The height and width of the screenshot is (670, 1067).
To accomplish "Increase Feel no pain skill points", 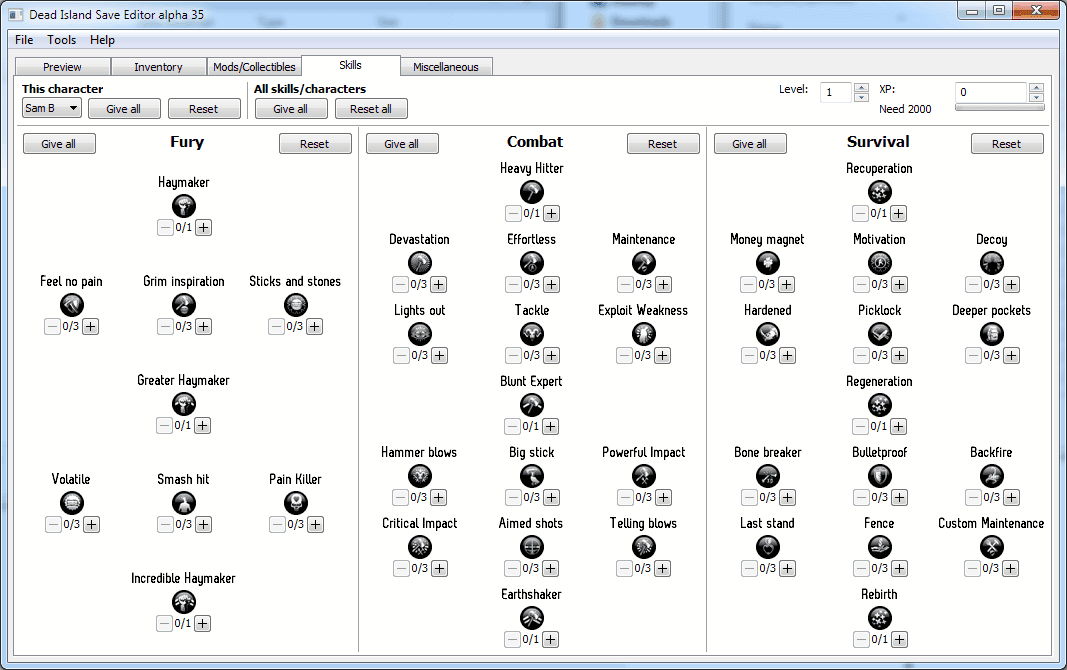I will tap(90, 326).
